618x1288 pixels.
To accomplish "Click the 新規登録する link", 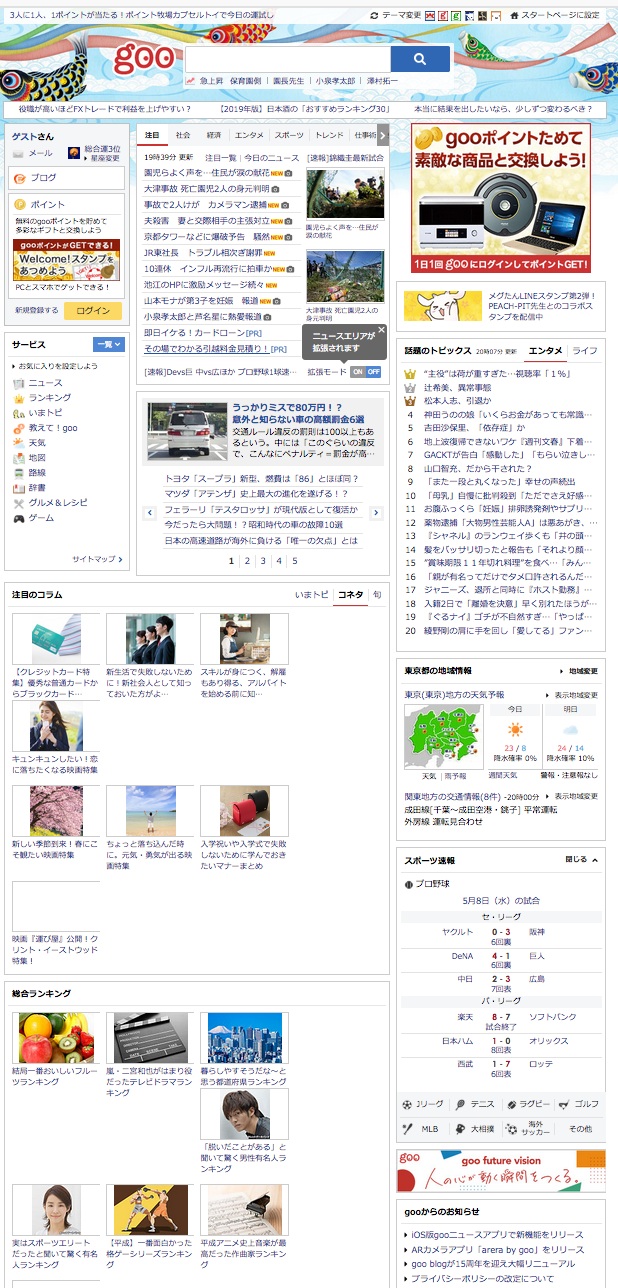I will pos(36,311).
